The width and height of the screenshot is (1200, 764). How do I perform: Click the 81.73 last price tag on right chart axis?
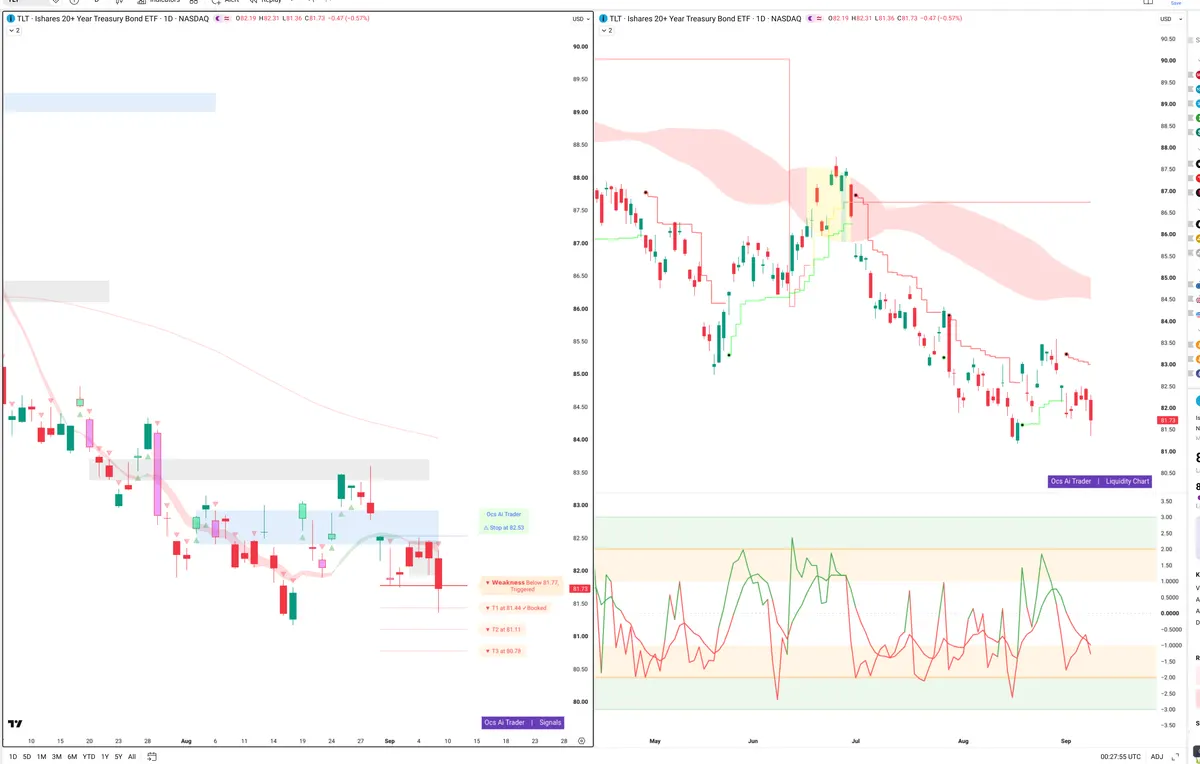pyautogui.click(x=1167, y=420)
